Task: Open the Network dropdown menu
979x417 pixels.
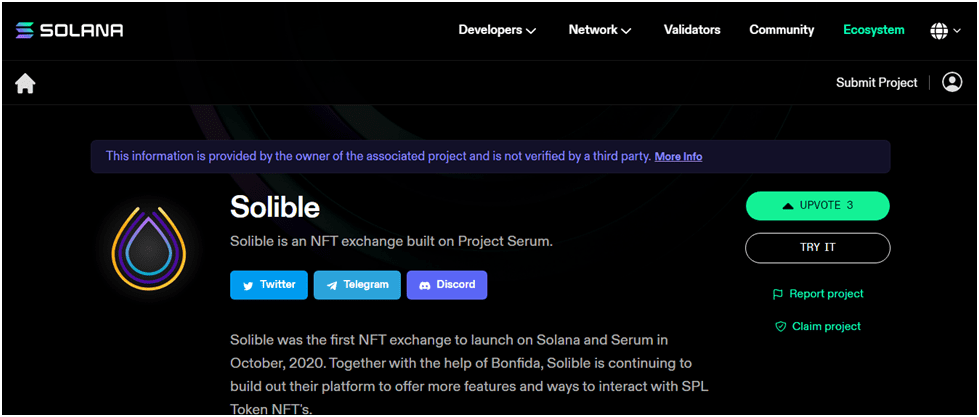Action: point(599,30)
